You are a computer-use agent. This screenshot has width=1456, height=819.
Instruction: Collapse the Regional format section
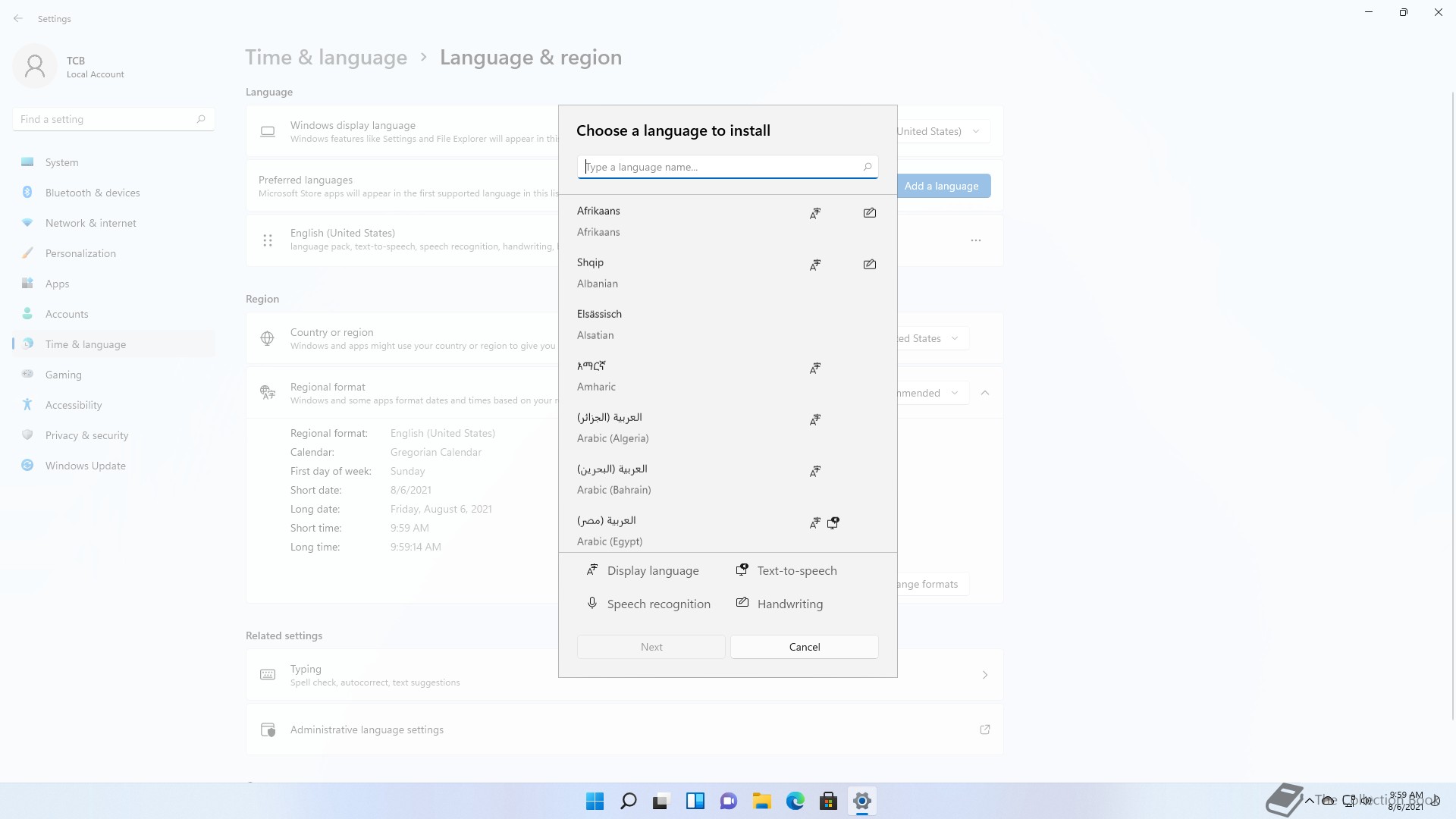985,393
